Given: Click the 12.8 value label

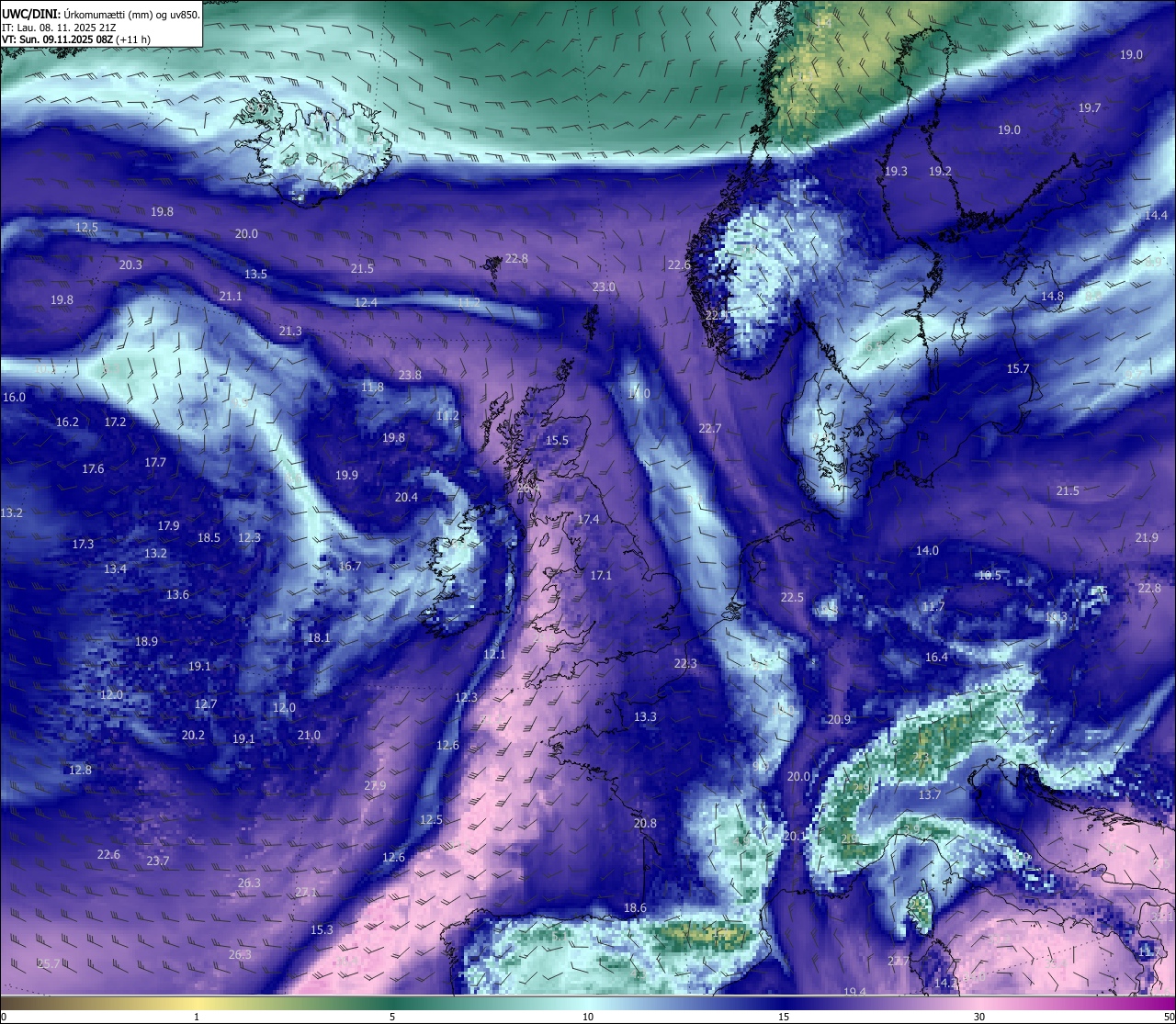Looking at the screenshot, I should [80, 771].
